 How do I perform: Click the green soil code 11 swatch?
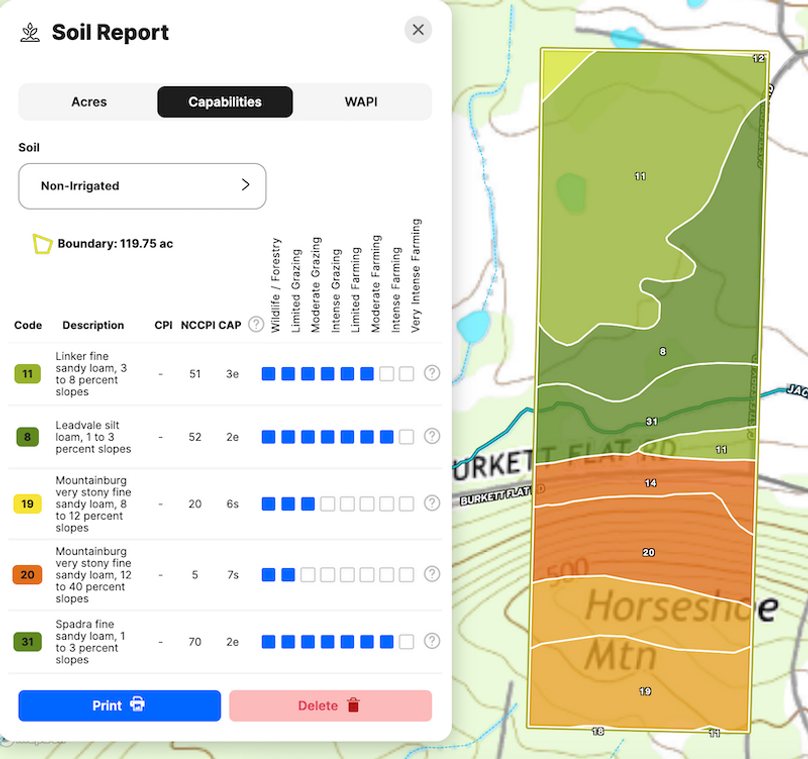click(27, 374)
